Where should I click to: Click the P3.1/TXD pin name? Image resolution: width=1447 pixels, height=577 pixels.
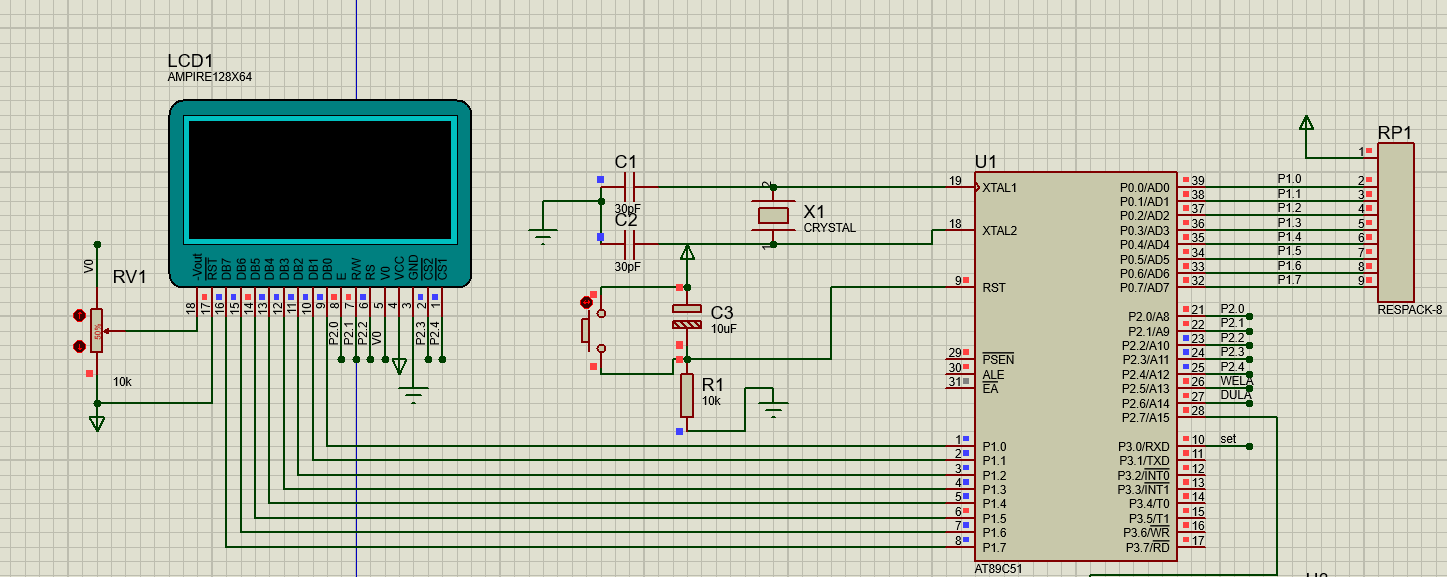(x=1144, y=460)
